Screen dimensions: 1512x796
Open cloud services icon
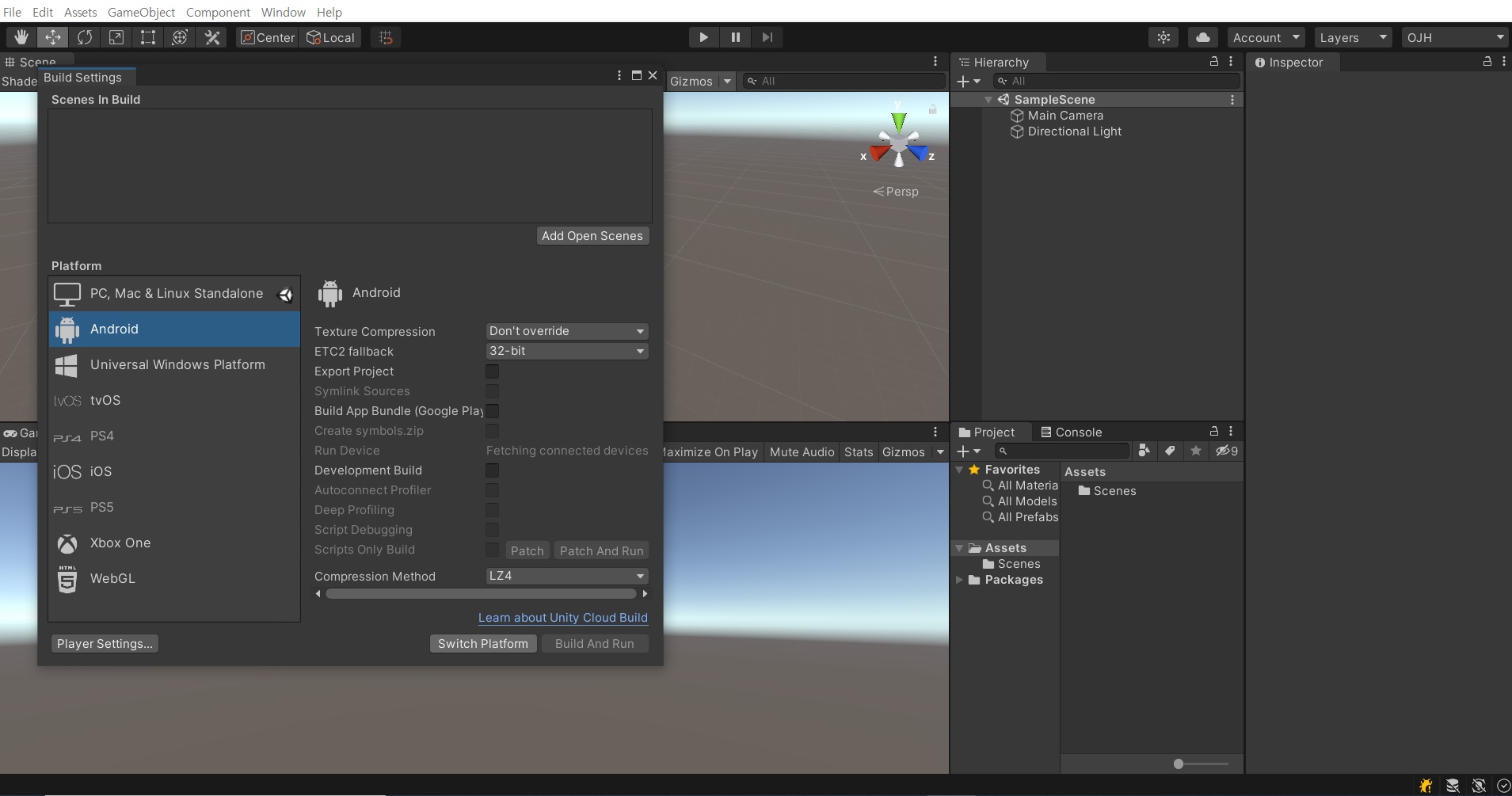pos(1203,37)
